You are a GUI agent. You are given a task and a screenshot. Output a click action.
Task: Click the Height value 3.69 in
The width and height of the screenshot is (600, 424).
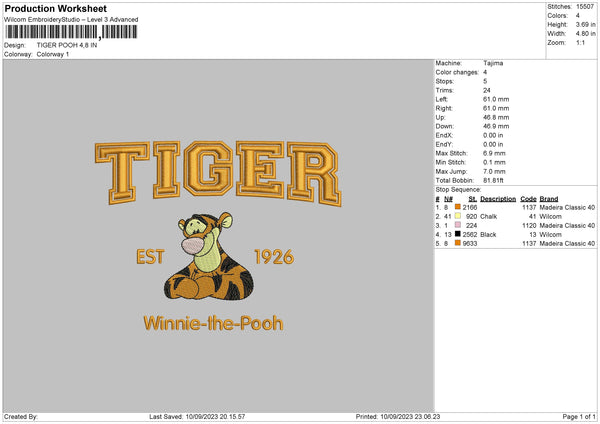[585, 24]
